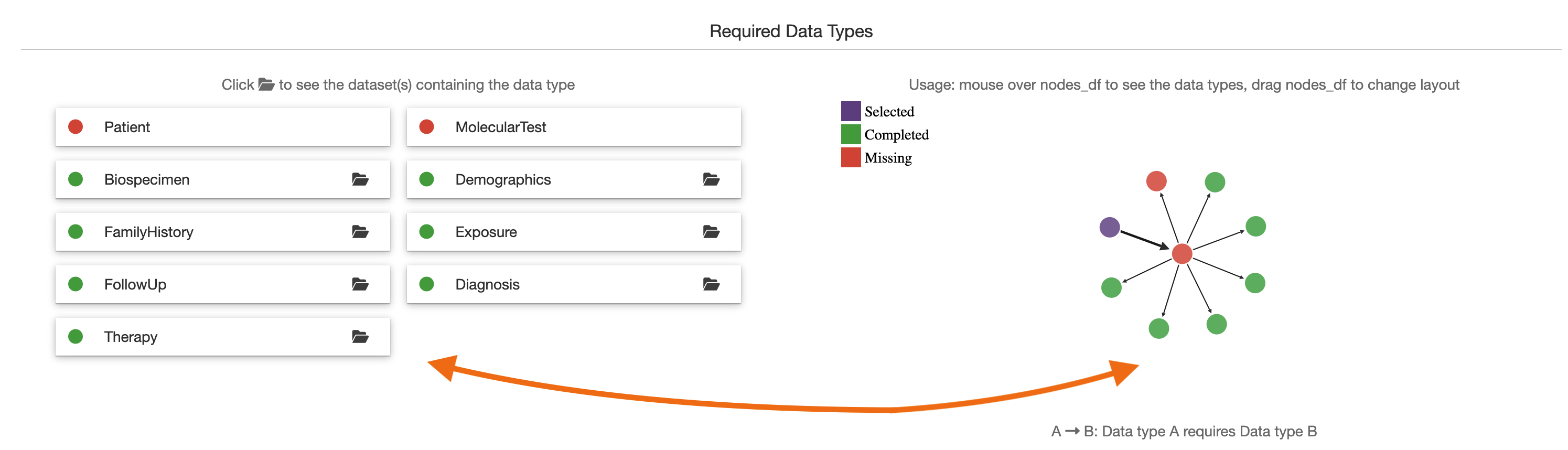The image size is (1568, 450).
Task: Click the Therapy folder icon
Action: point(360,336)
